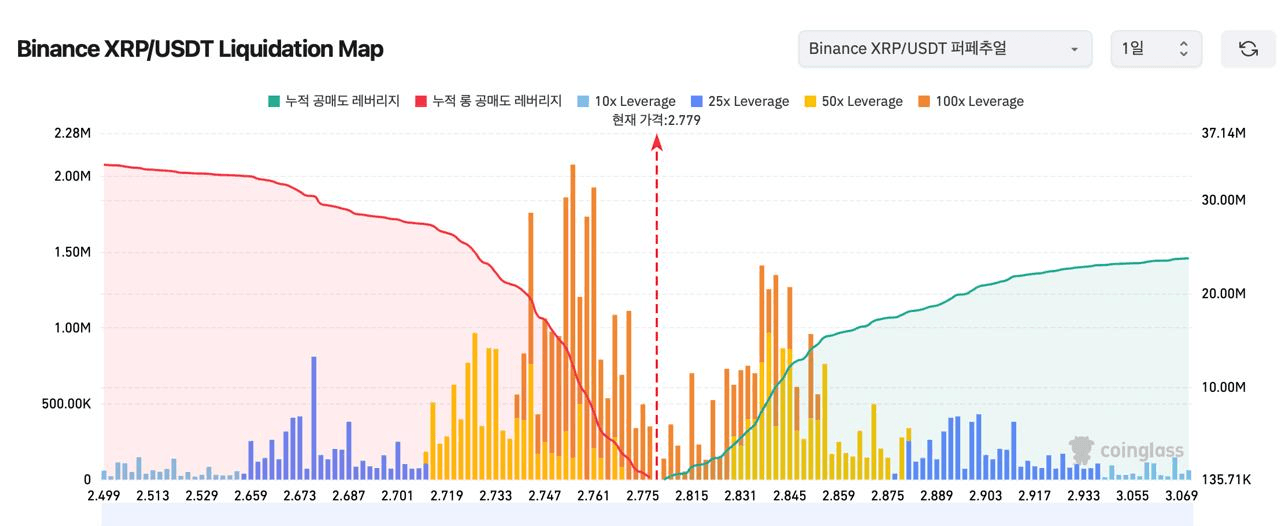1280x526 pixels.
Task: Click the 2.903 x-axis label
Action: (x=986, y=495)
